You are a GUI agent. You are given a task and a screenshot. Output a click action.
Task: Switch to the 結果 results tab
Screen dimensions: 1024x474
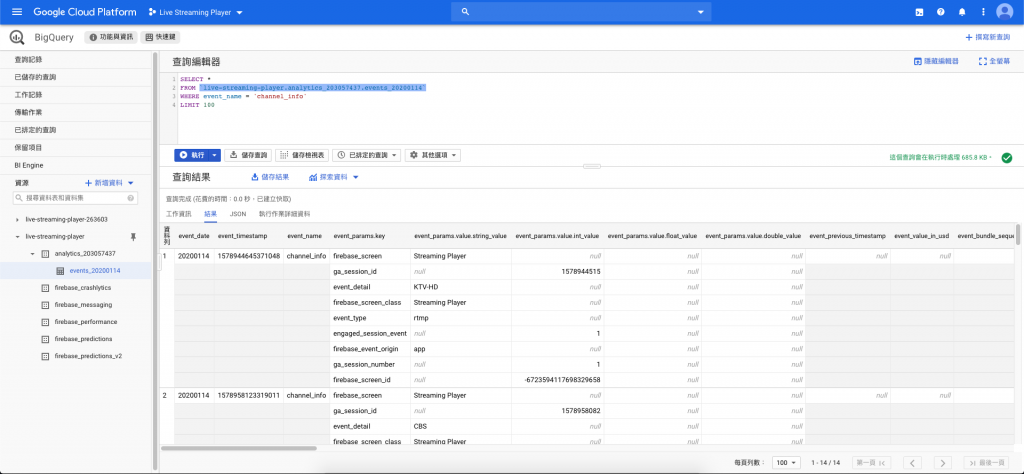[x=210, y=213]
